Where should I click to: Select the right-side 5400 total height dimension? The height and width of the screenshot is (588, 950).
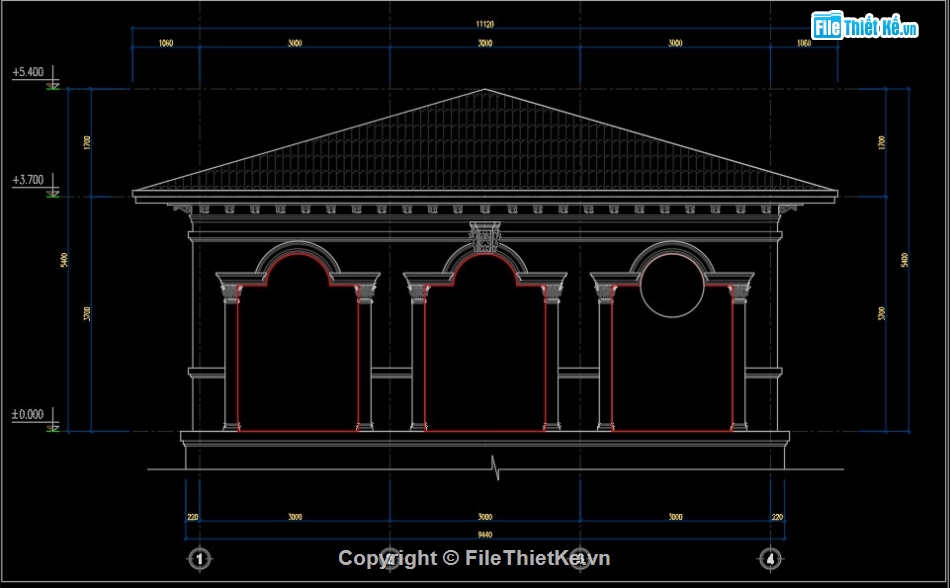[905, 260]
